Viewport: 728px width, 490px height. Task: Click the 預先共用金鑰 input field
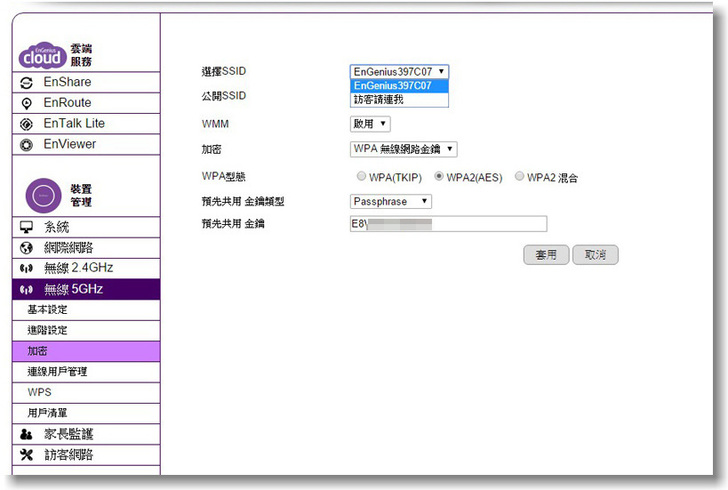coord(448,224)
